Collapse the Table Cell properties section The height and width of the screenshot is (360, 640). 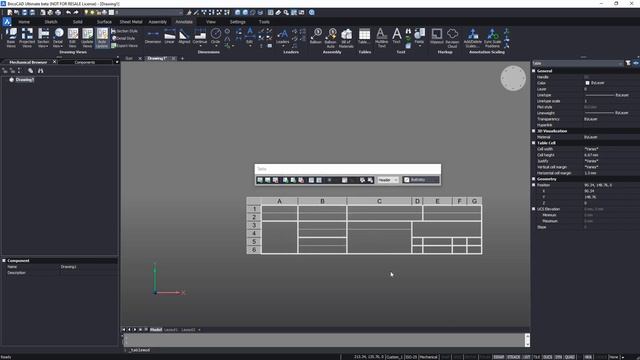(533, 143)
